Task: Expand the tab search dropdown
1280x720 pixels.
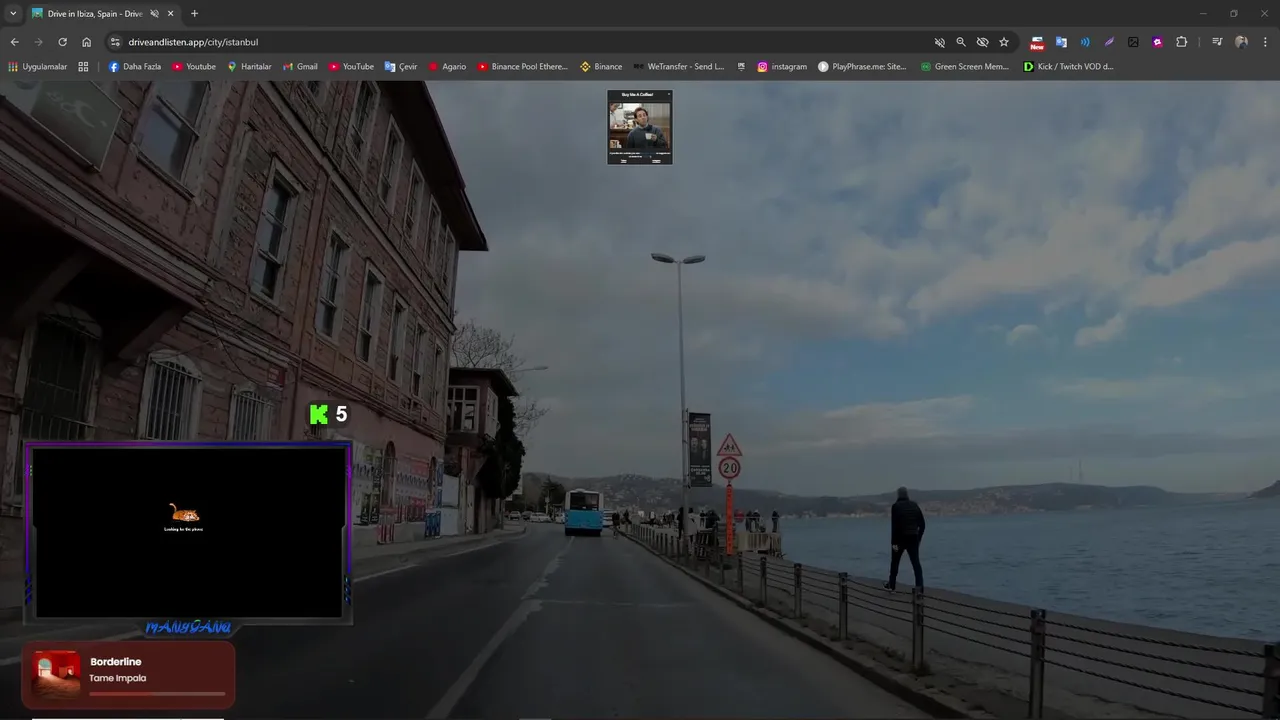Action: point(13,13)
